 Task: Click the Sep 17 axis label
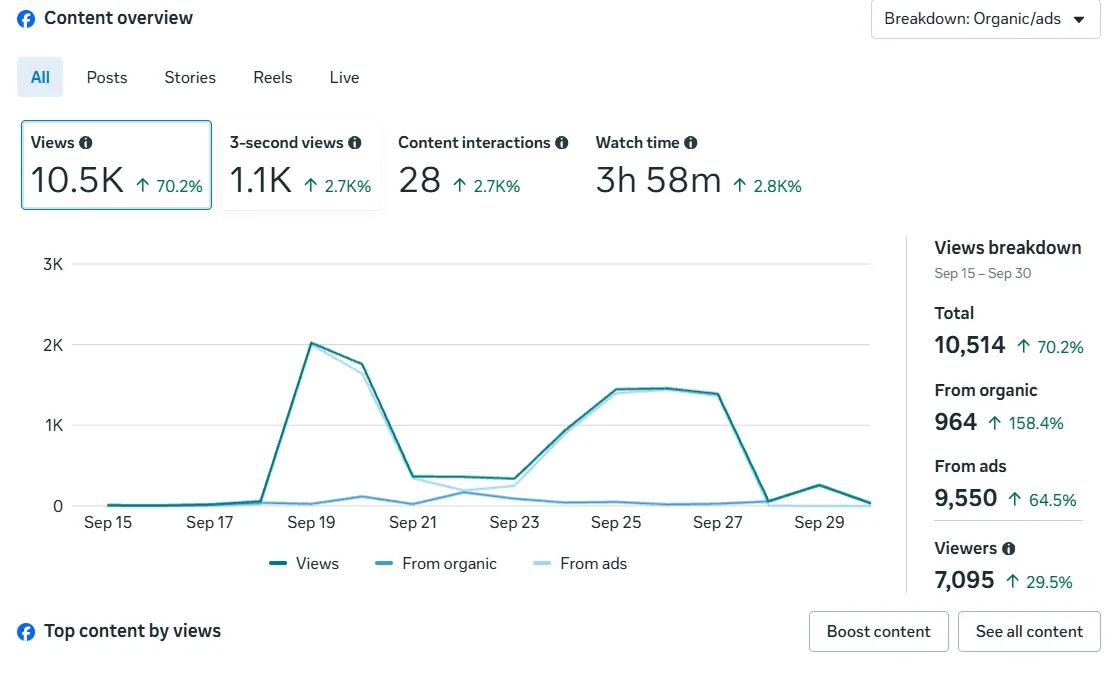(x=209, y=523)
